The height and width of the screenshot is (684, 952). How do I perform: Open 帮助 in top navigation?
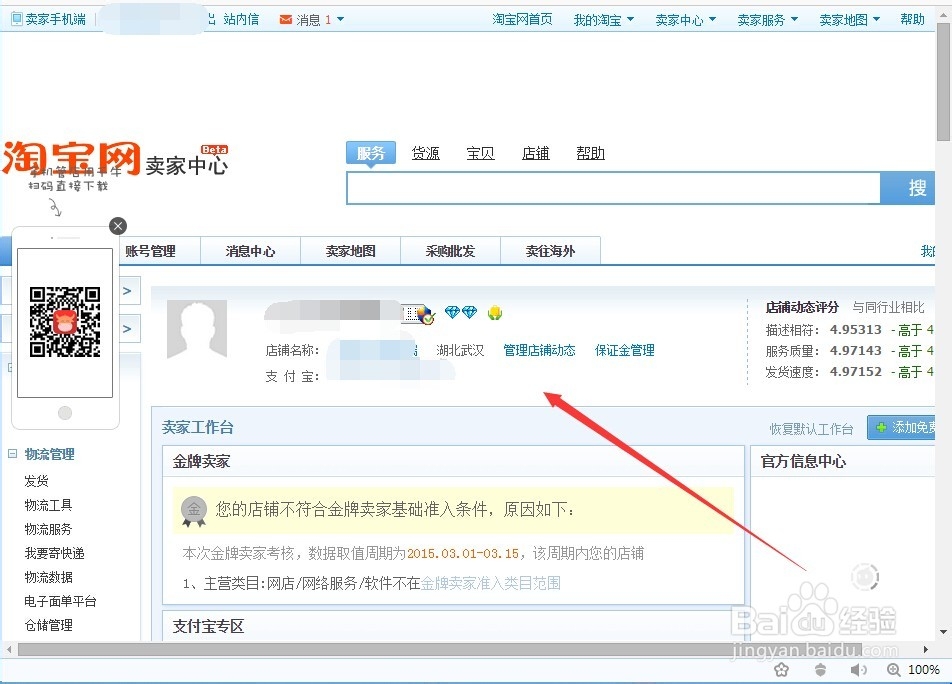(x=913, y=19)
